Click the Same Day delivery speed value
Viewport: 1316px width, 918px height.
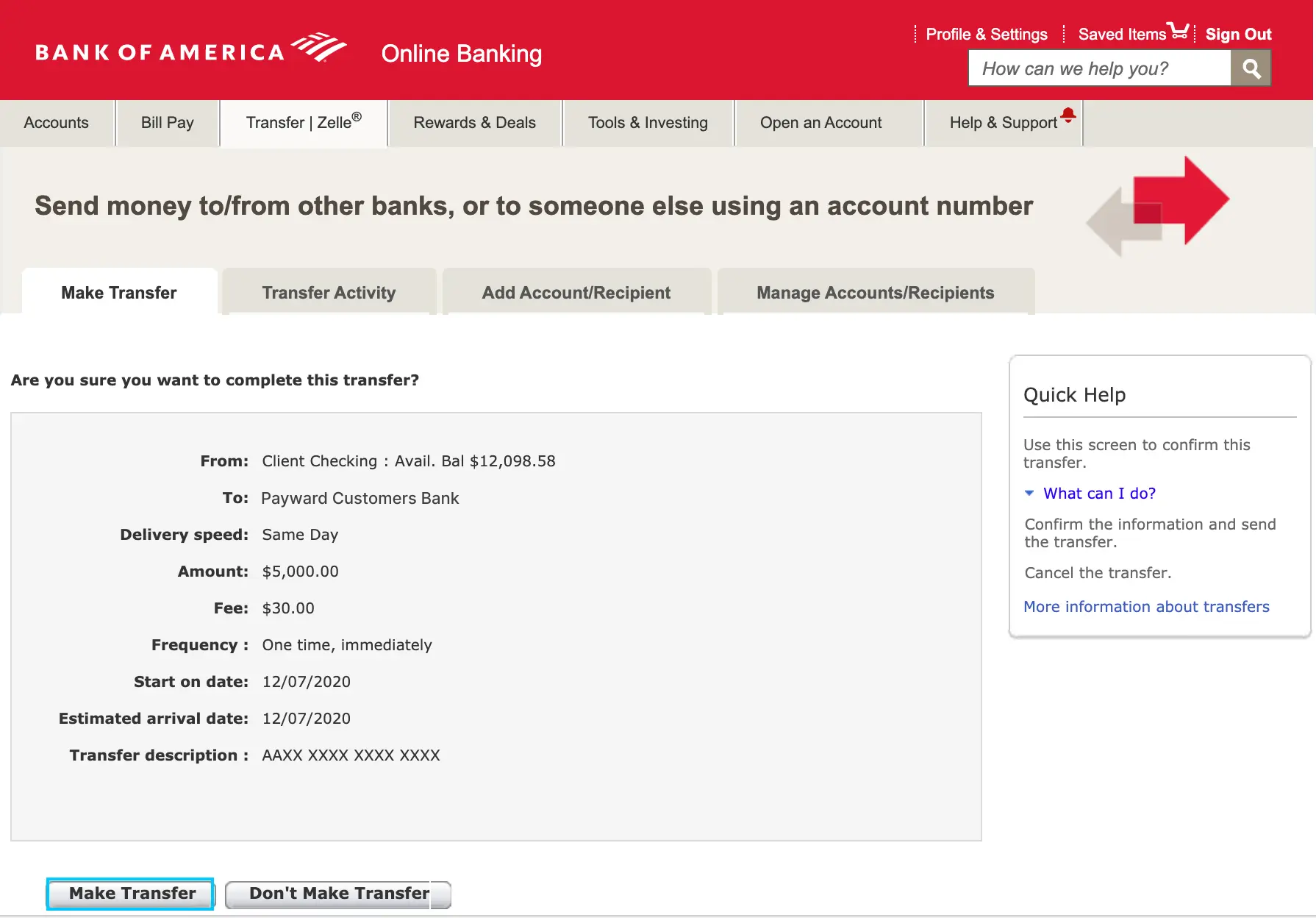click(x=300, y=534)
